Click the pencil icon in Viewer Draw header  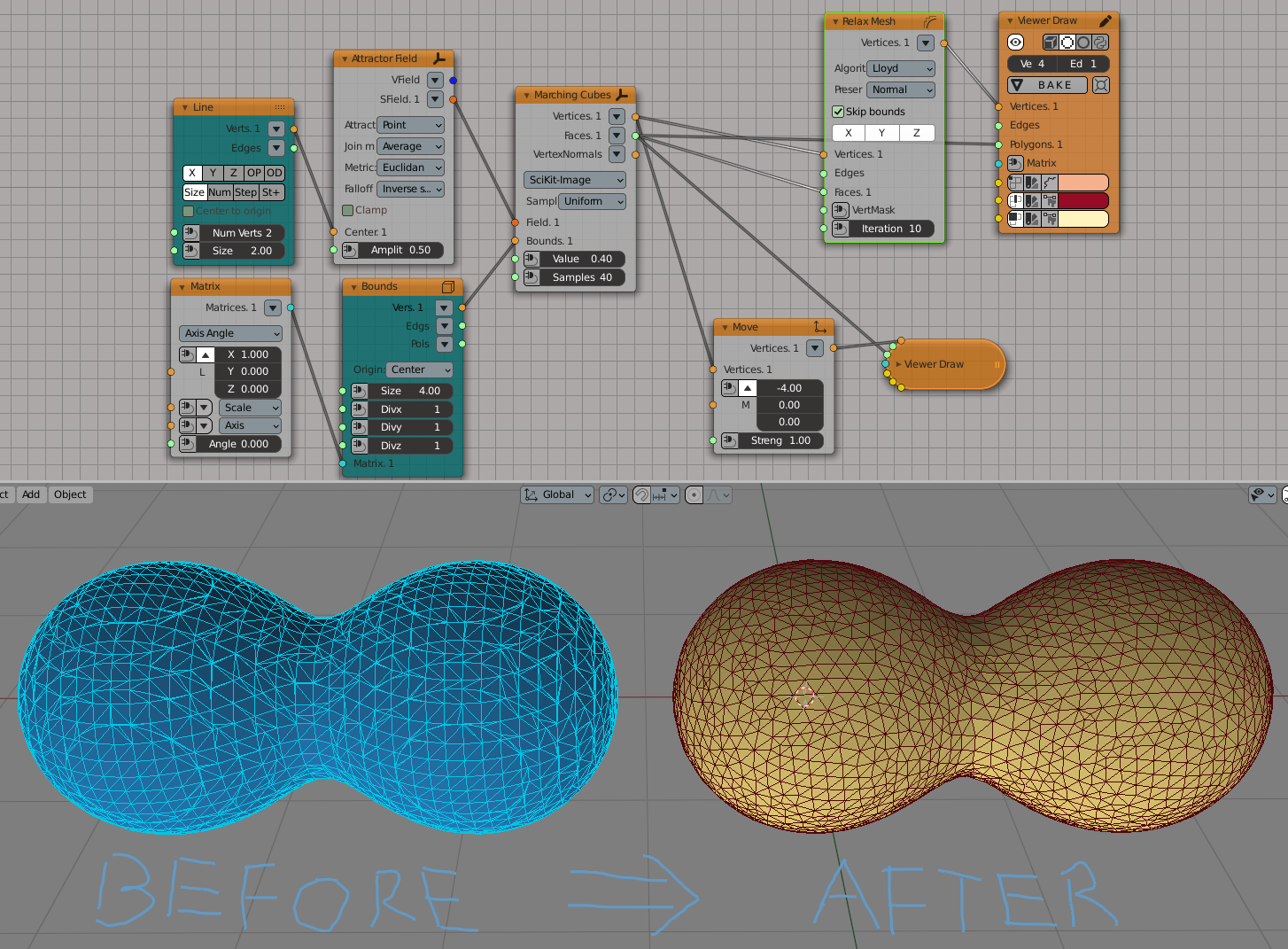[1105, 21]
